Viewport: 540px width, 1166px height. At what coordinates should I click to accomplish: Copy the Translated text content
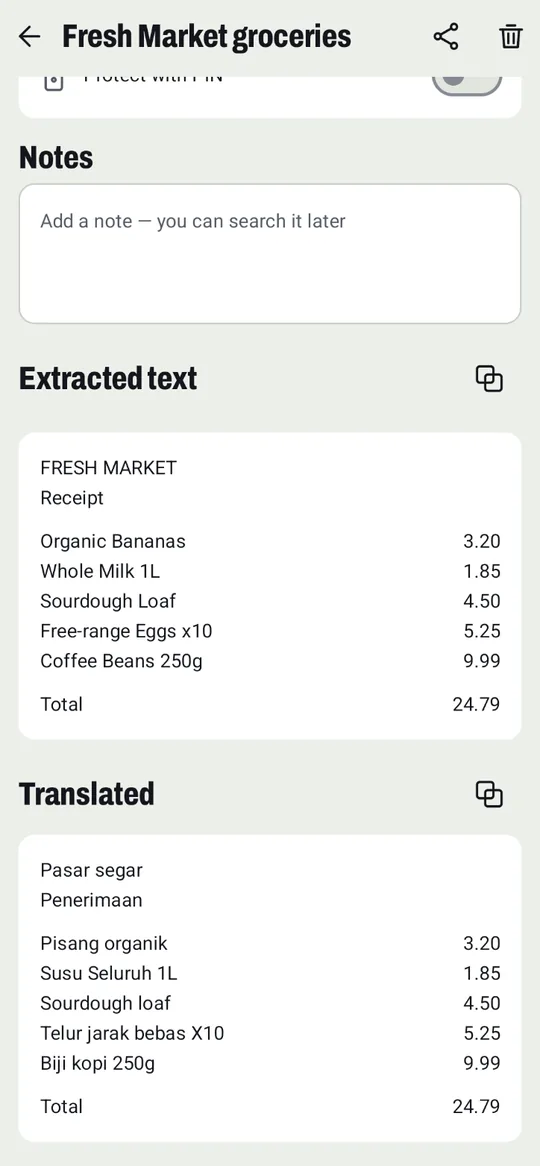pyautogui.click(x=489, y=794)
